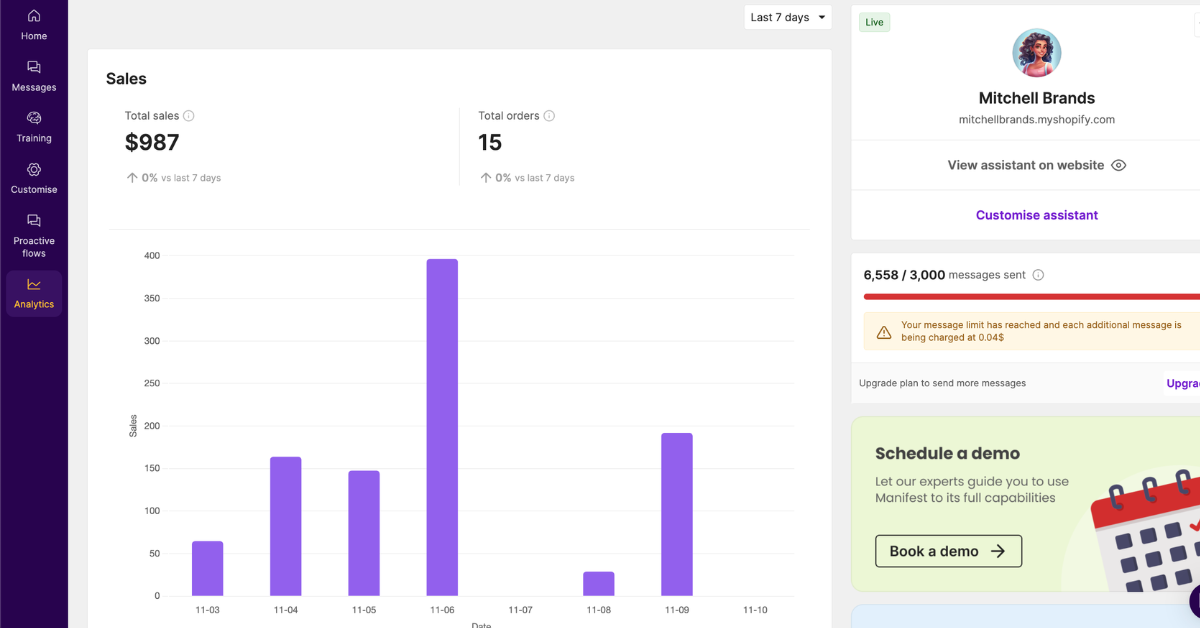This screenshot has width=1200, height=628.
Task: Open the Last 7 days date range dropdown
Action: click(788, 17)
